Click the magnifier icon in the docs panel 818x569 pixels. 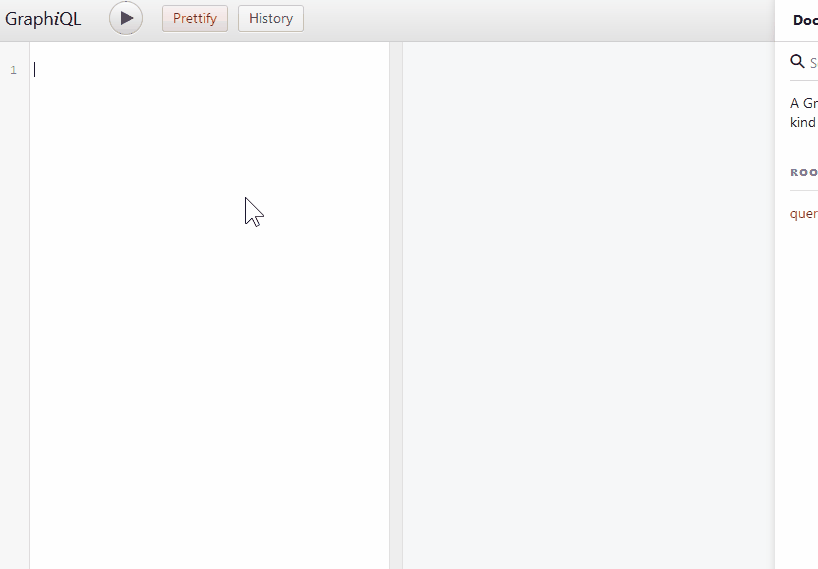797,61
